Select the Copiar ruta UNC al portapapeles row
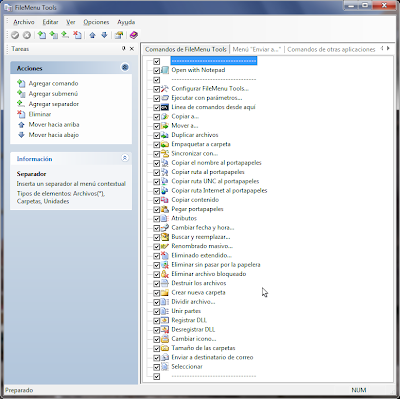Screen dimensions: 400x399 215,181
